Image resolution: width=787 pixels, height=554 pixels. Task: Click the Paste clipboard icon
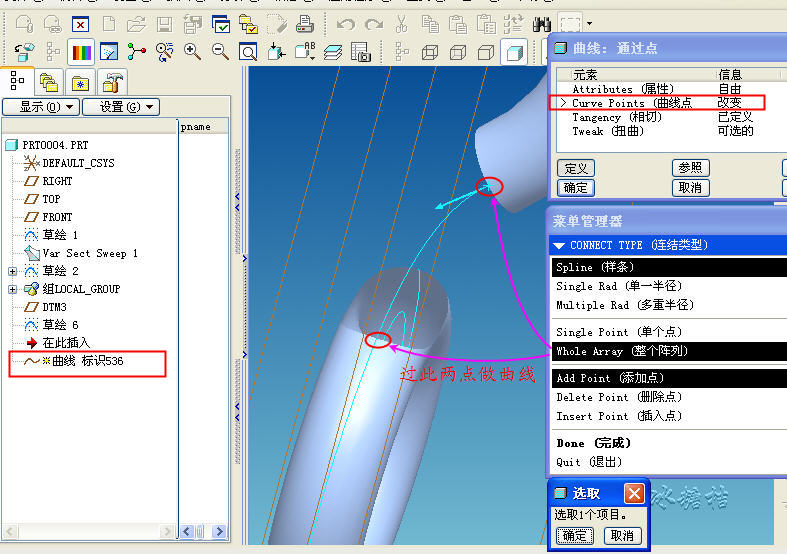457,24
